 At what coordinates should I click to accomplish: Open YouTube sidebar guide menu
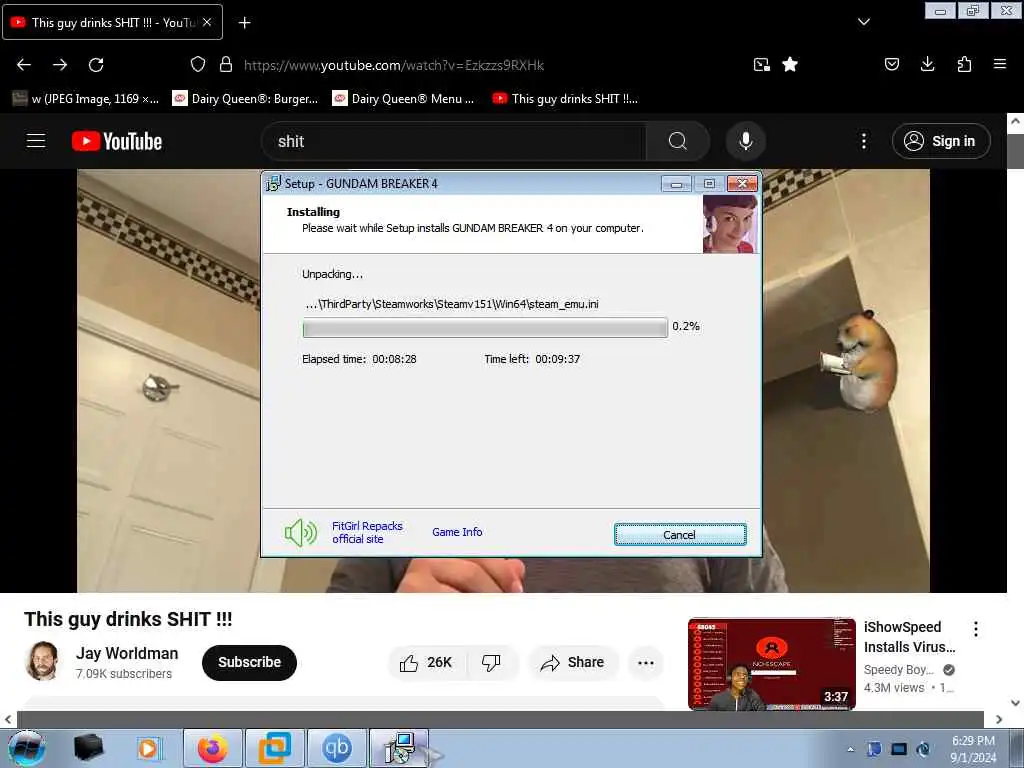tap(36, 141)
